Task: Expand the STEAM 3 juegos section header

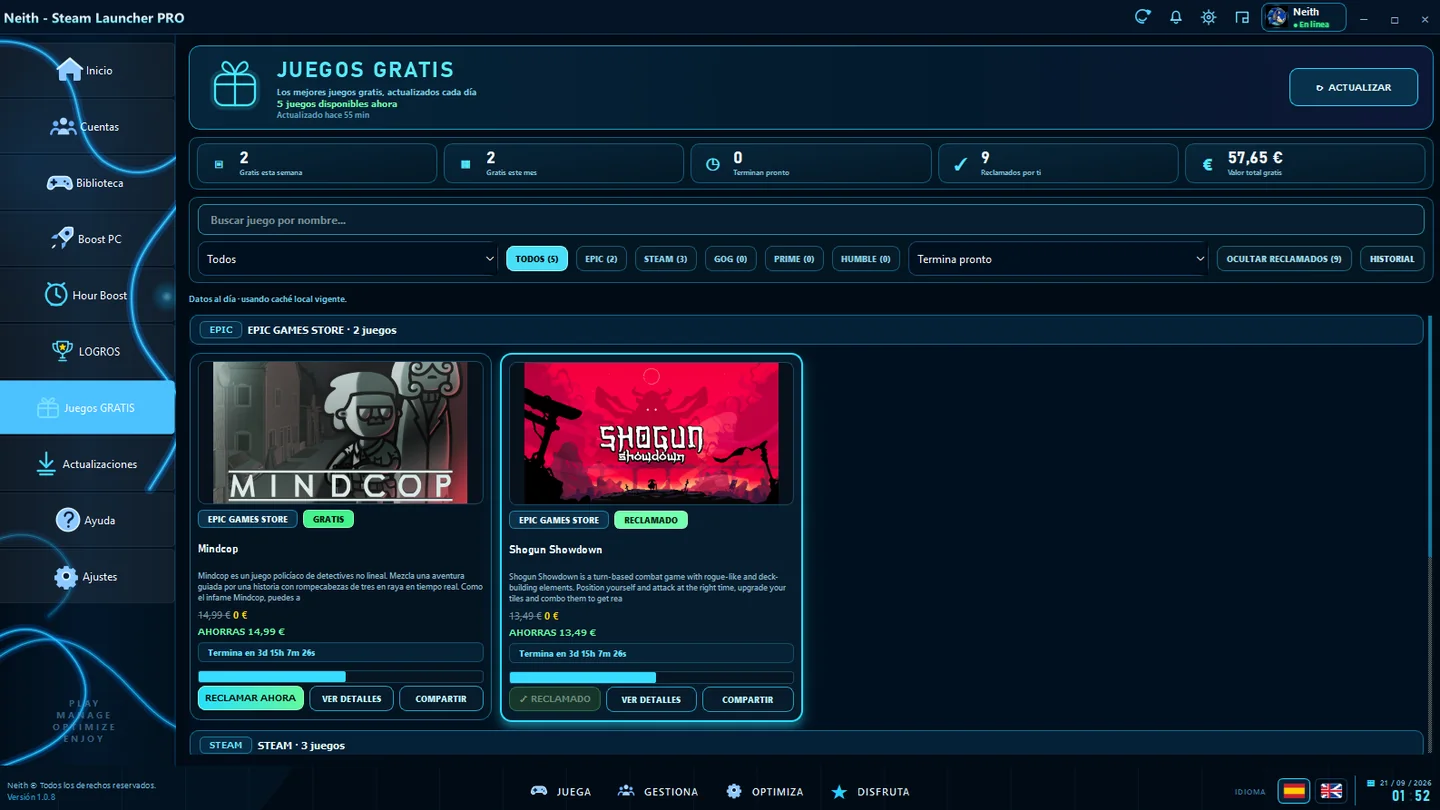Action: (806, 745)
